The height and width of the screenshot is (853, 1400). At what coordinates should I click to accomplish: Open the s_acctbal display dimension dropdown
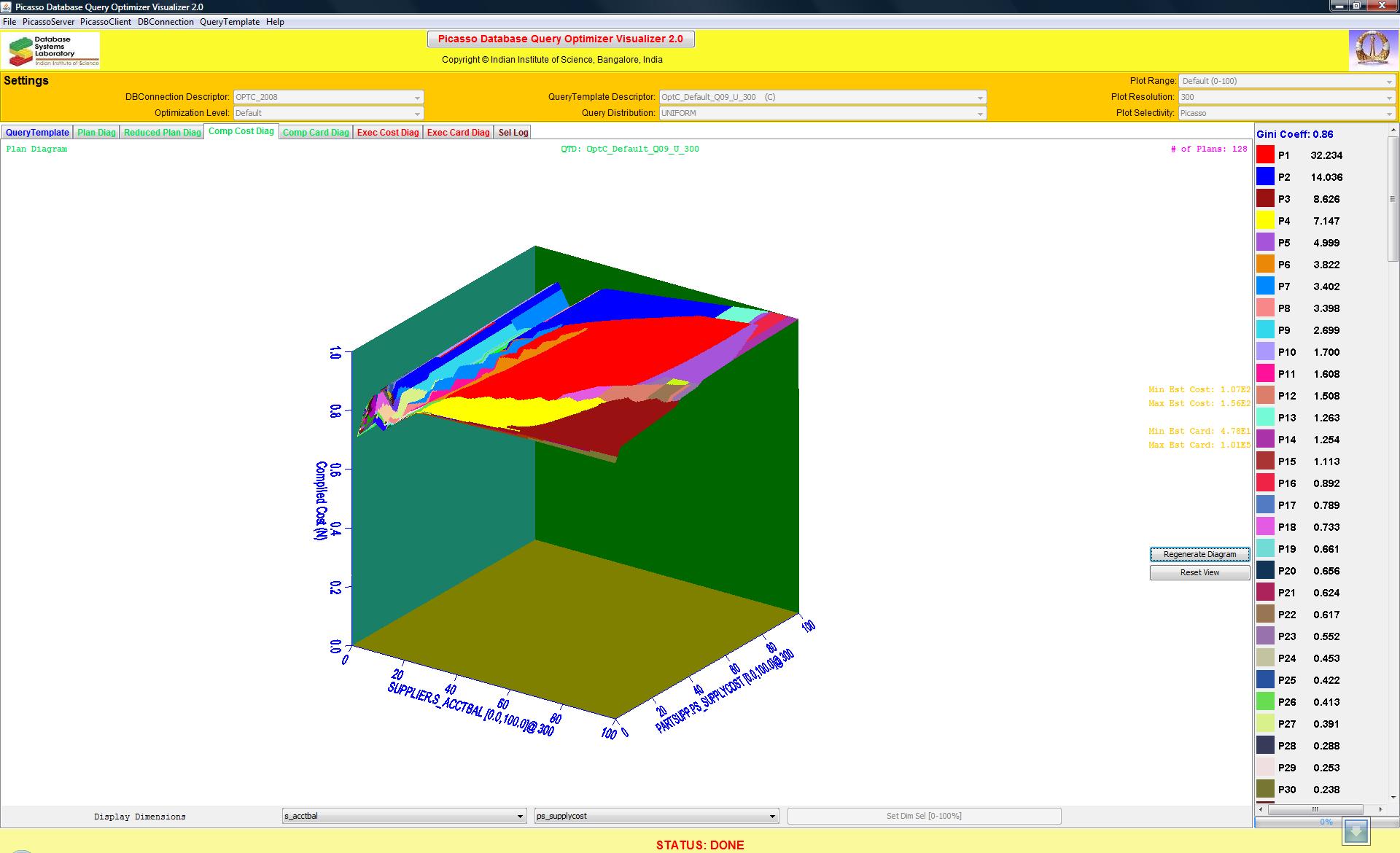pyautogui.click(x=404, y=816)
